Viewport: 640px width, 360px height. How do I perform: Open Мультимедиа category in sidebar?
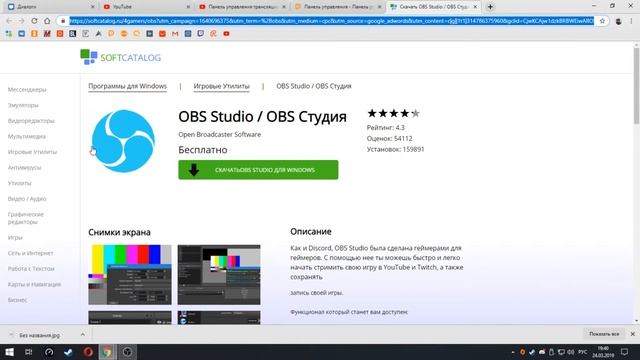pos(27,136)
